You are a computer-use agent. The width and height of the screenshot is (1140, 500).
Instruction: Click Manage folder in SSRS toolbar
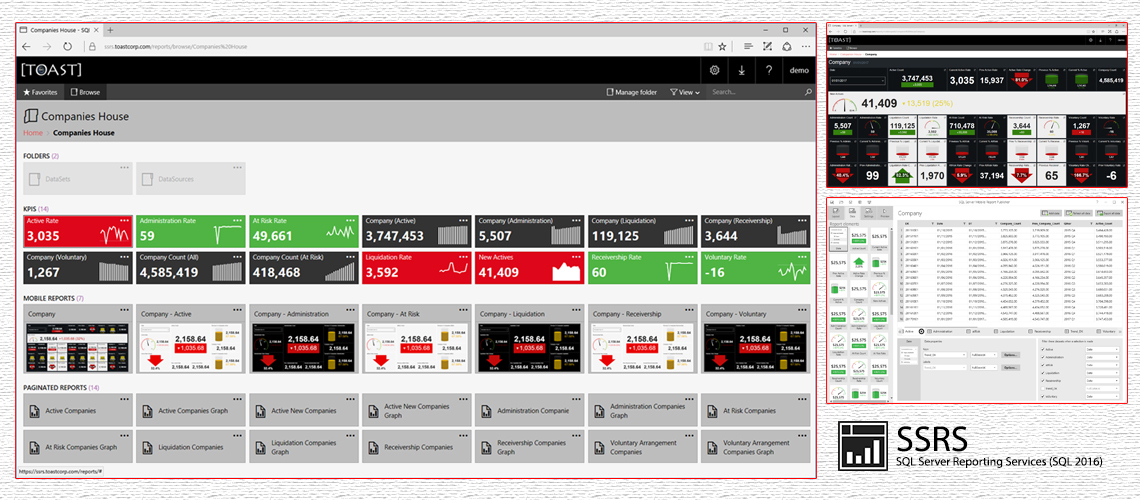point(631,92)
